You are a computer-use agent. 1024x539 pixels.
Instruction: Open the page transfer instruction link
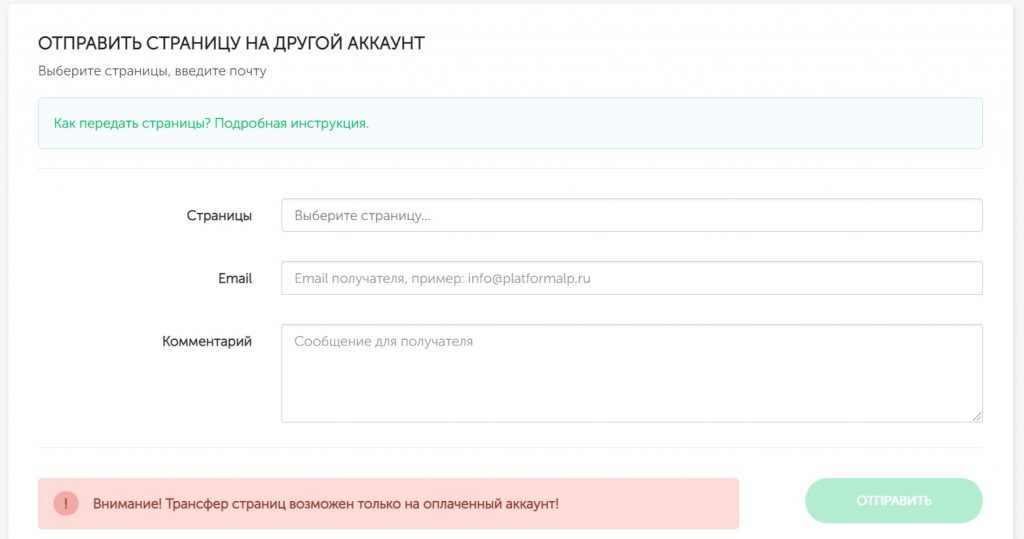(x=211, y=123)
